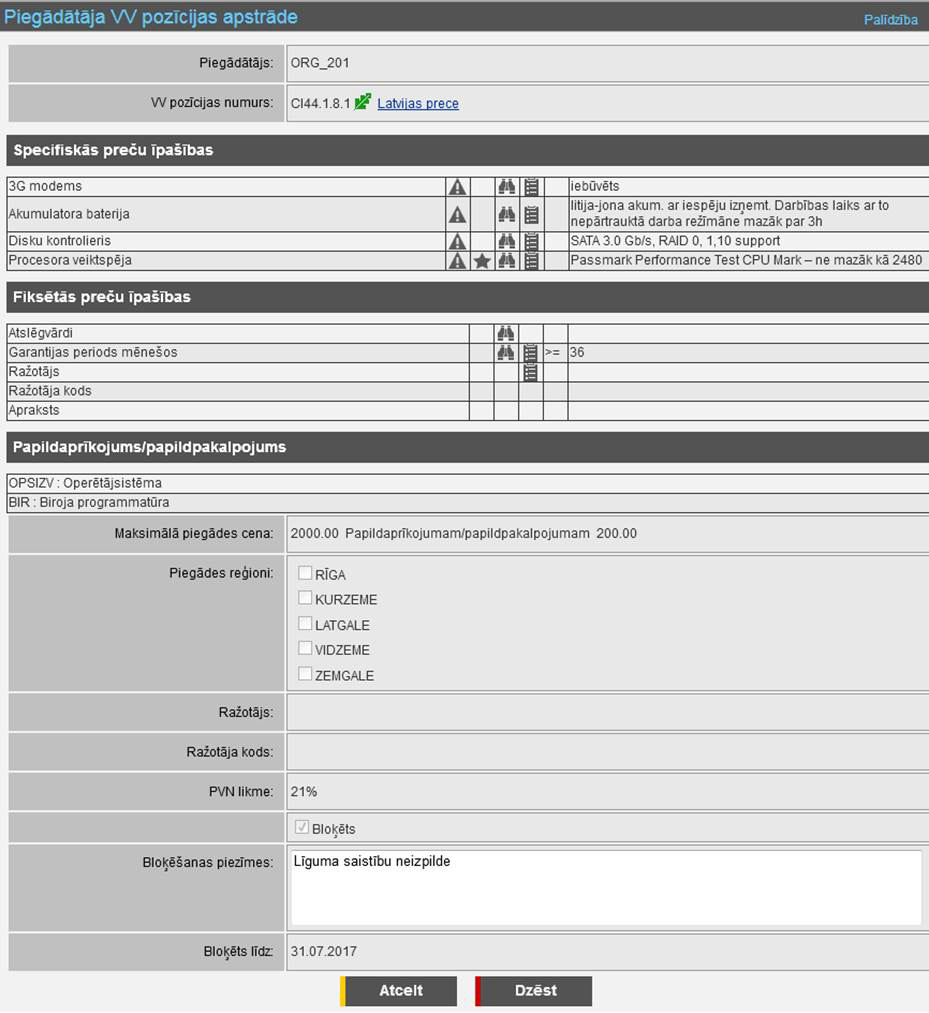Enable the LATGALE region checkbox

tap(305, 624)
